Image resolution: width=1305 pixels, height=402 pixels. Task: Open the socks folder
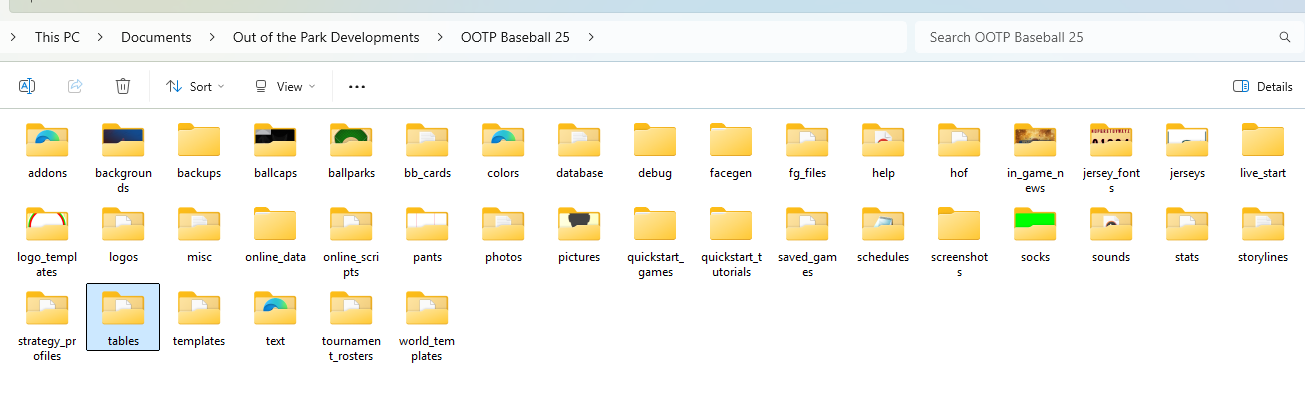[1035, 235]
